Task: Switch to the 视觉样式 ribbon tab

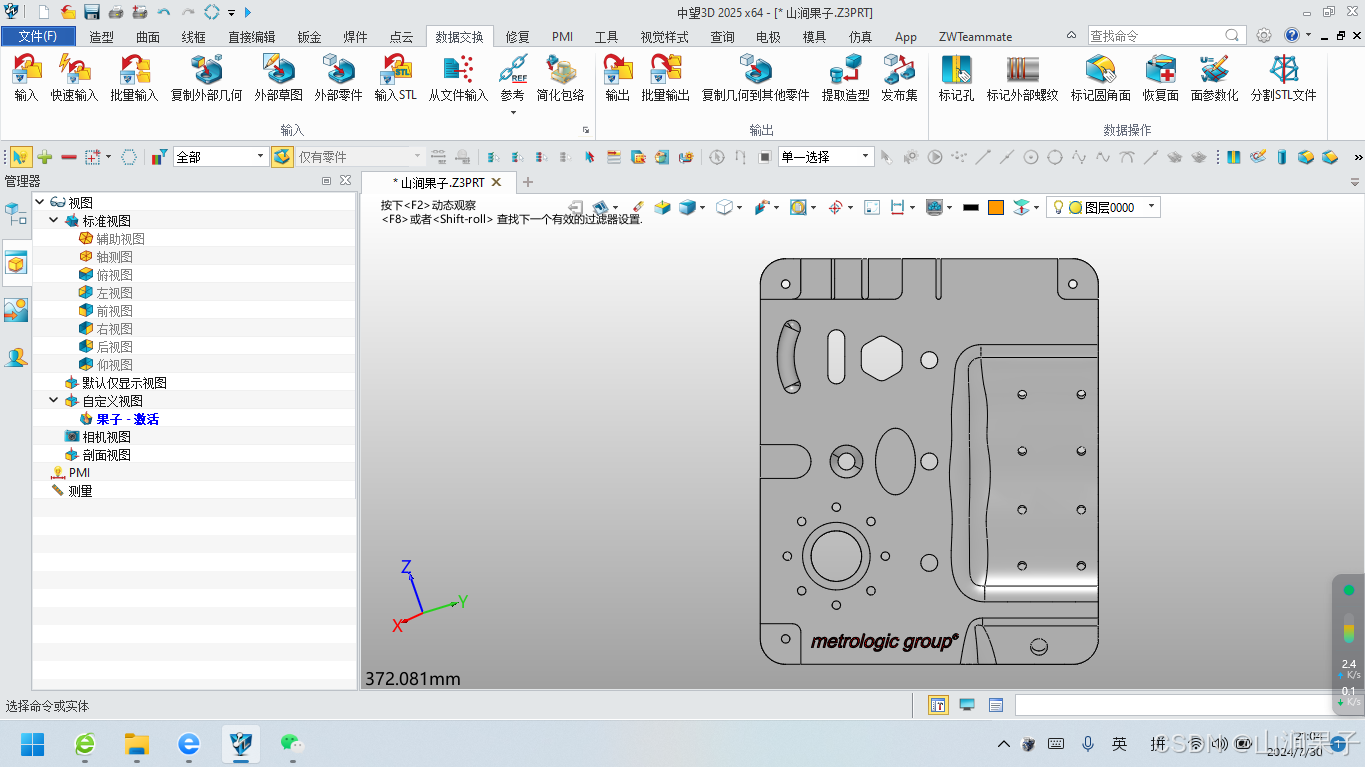Action: tap(664, 37)
